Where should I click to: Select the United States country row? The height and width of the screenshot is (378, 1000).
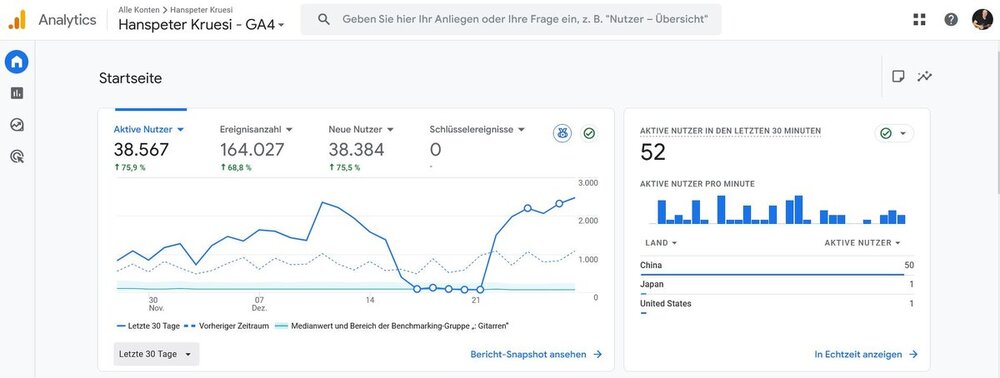777,304
